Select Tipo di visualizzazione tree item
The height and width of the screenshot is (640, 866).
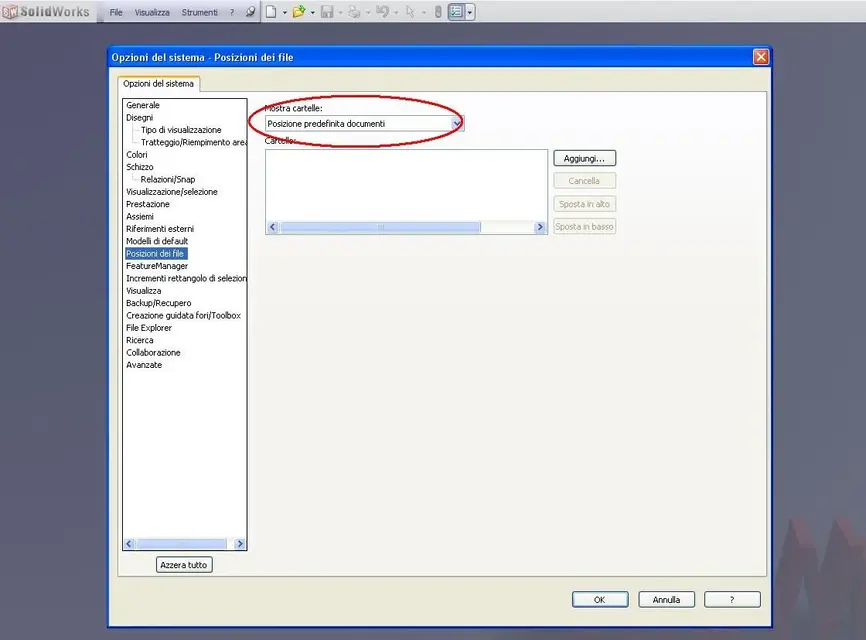click(181, 130)
